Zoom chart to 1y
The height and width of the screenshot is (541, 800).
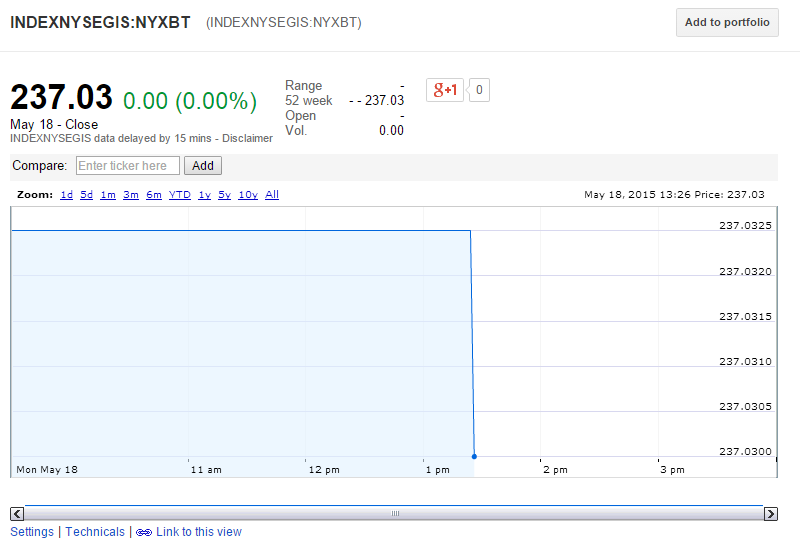coord(204,195)
